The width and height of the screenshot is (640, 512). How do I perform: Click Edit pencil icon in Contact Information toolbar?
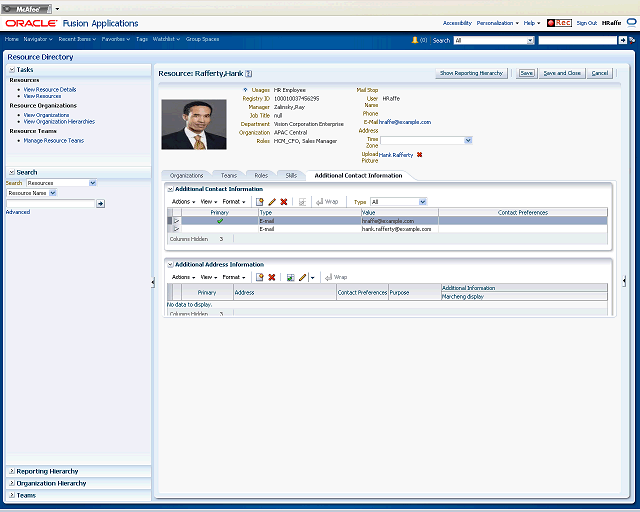tap(272, 202)
